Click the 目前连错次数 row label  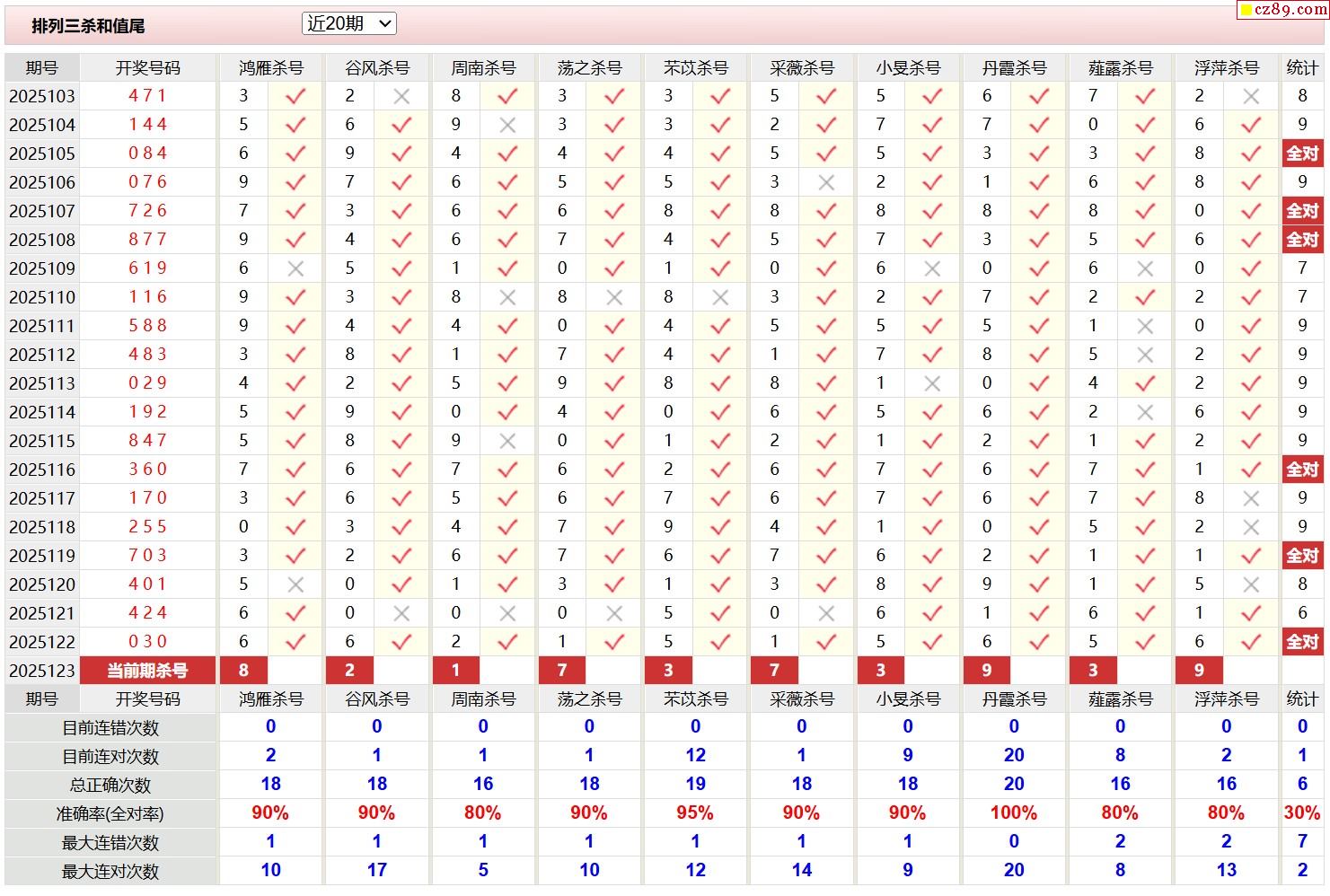pos(110,728)
